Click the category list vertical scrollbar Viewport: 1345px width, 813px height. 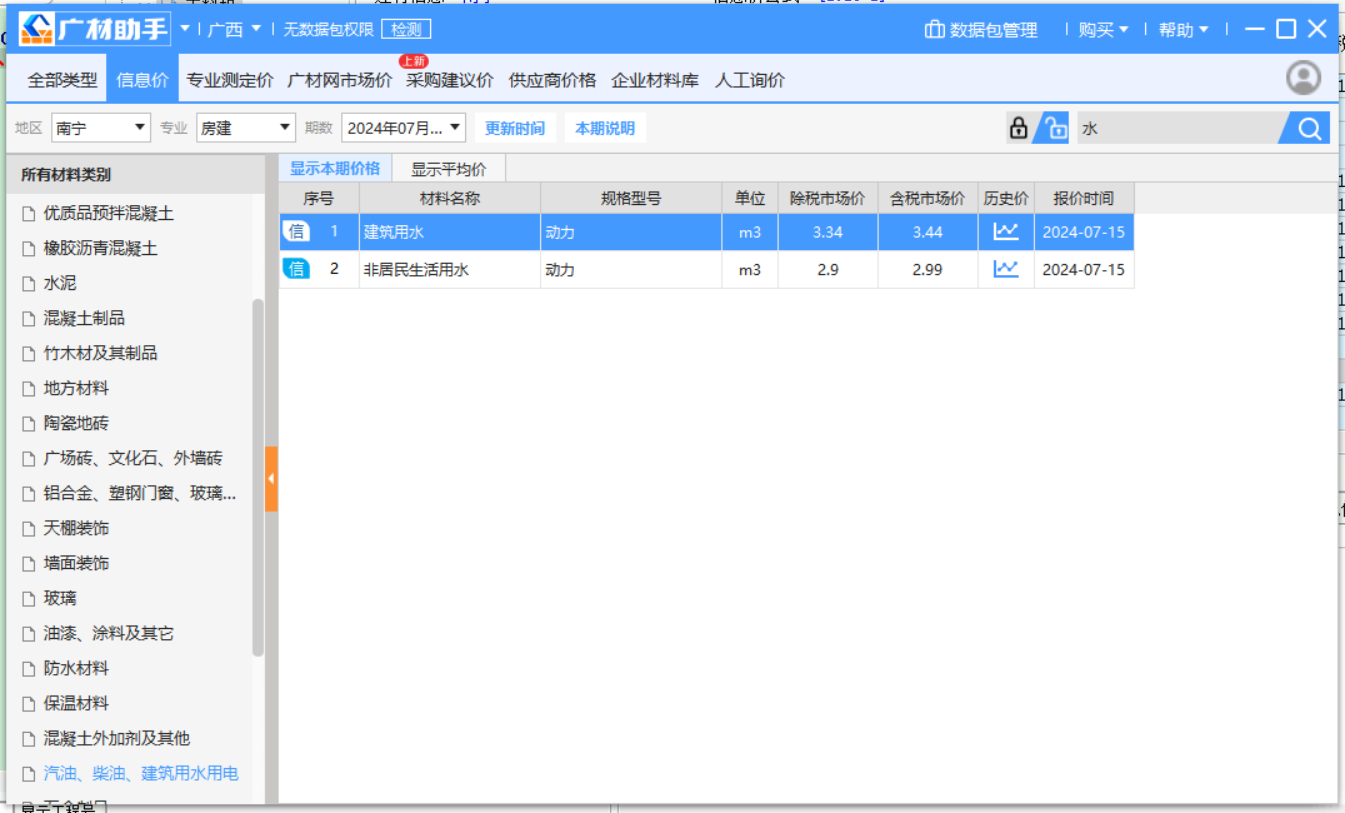point(258,477)
